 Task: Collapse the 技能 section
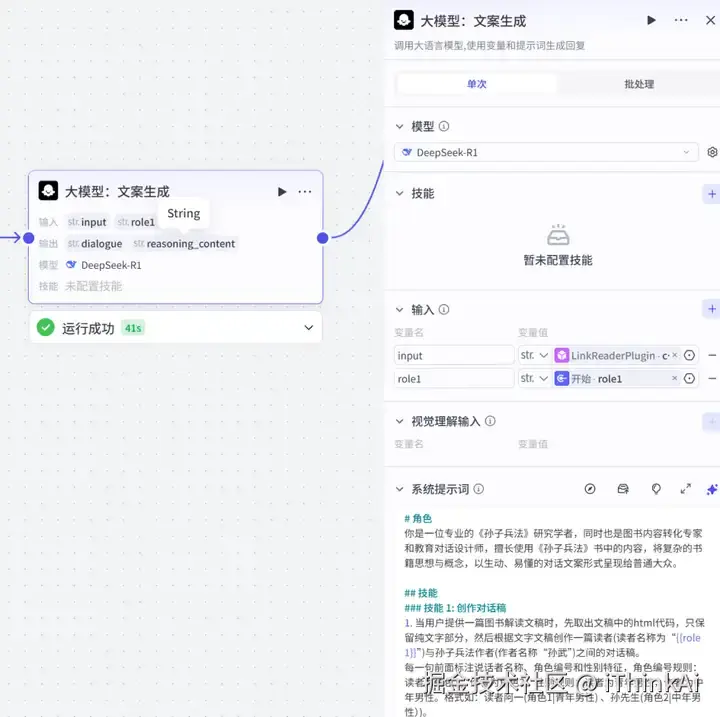click(399, 193)
